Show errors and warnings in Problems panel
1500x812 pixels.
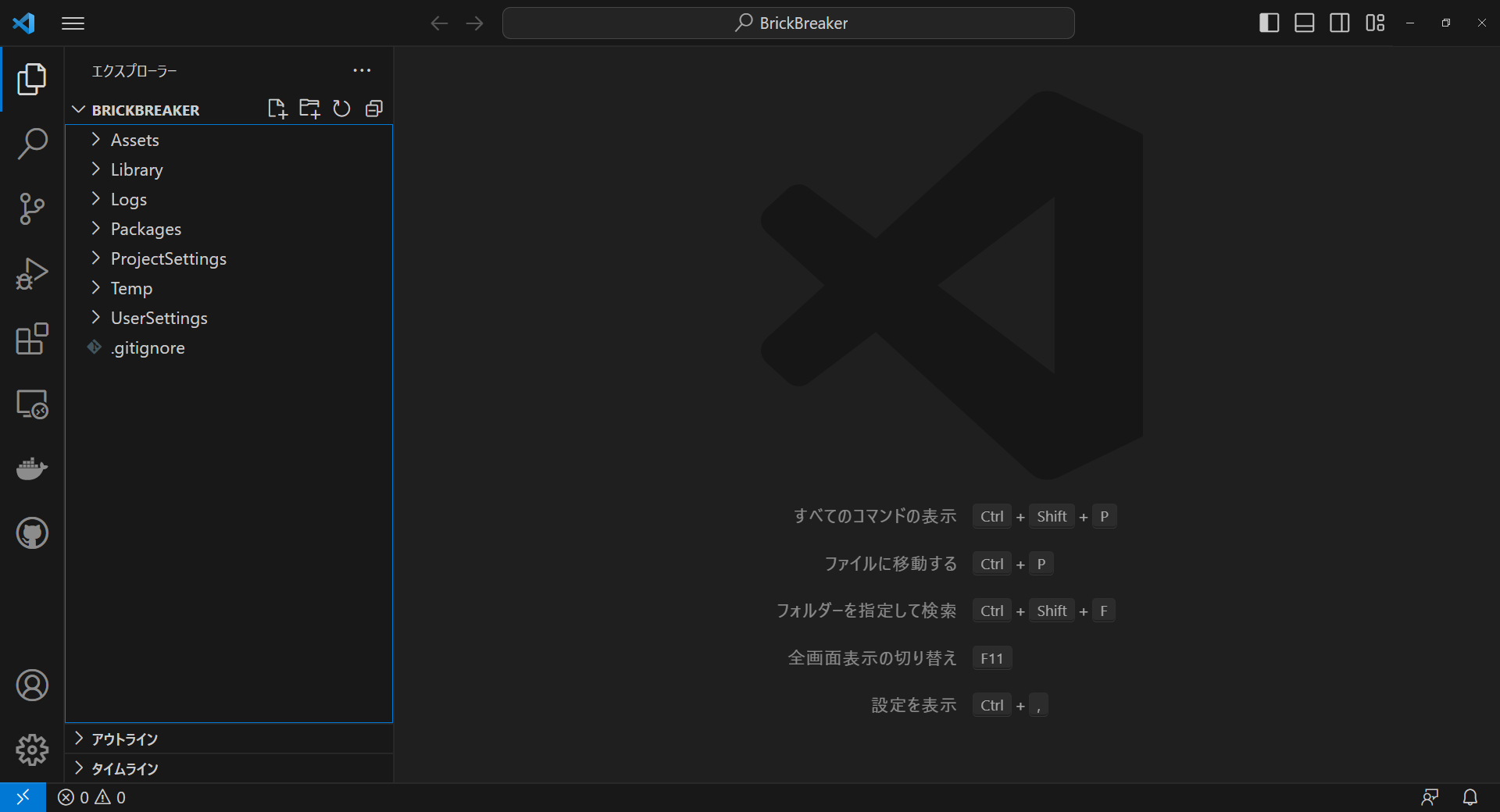point(91,797)
